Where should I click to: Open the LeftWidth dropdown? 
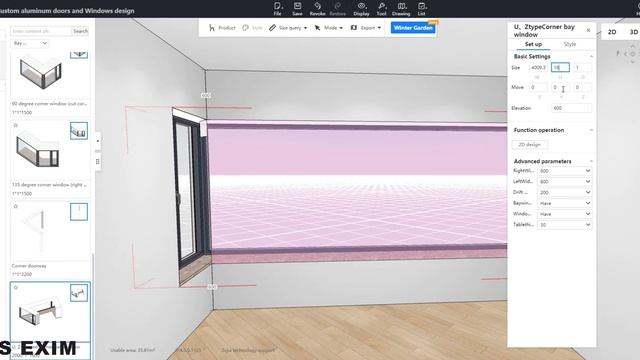564,182
